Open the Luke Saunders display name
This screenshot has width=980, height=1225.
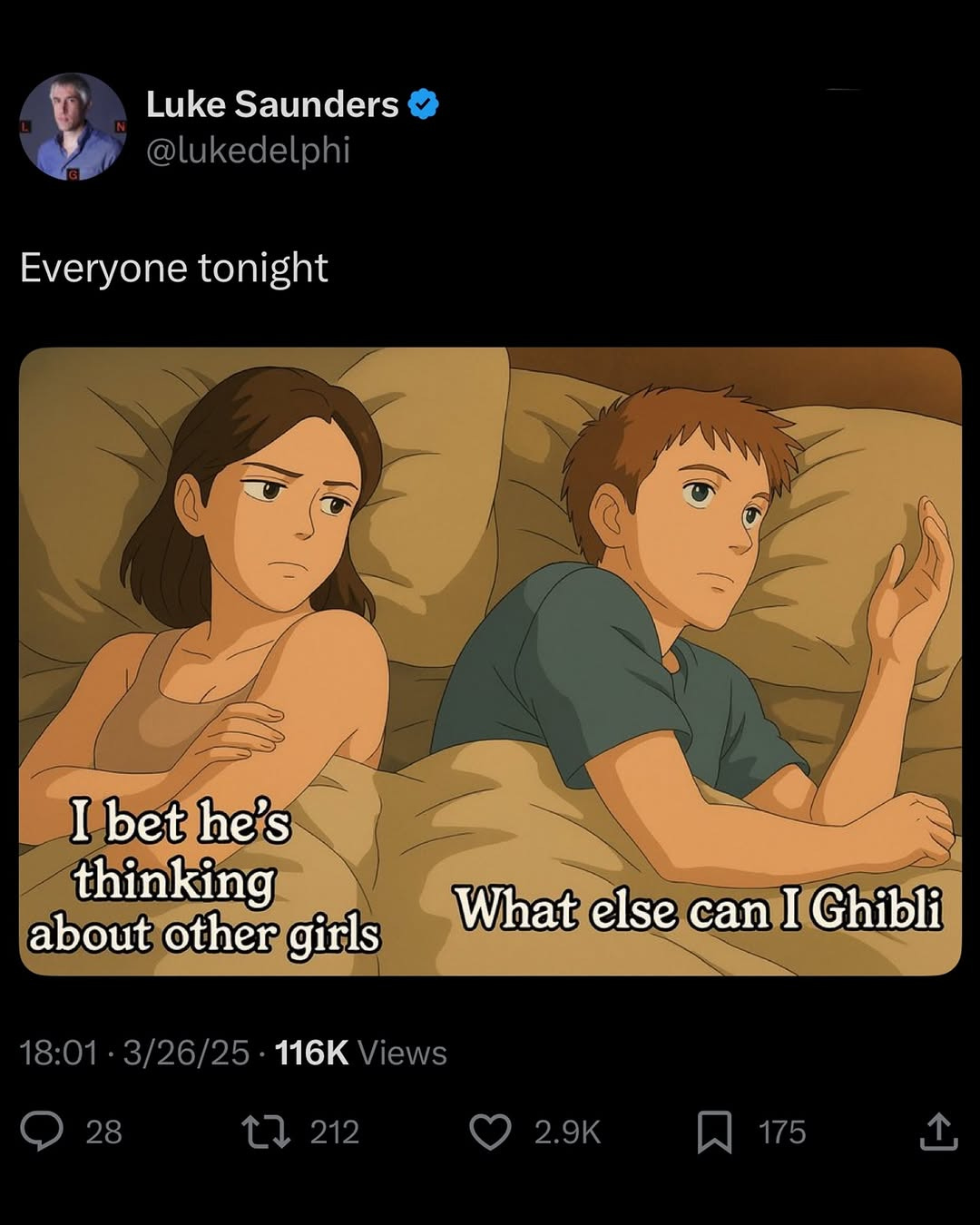coord(272,104)
